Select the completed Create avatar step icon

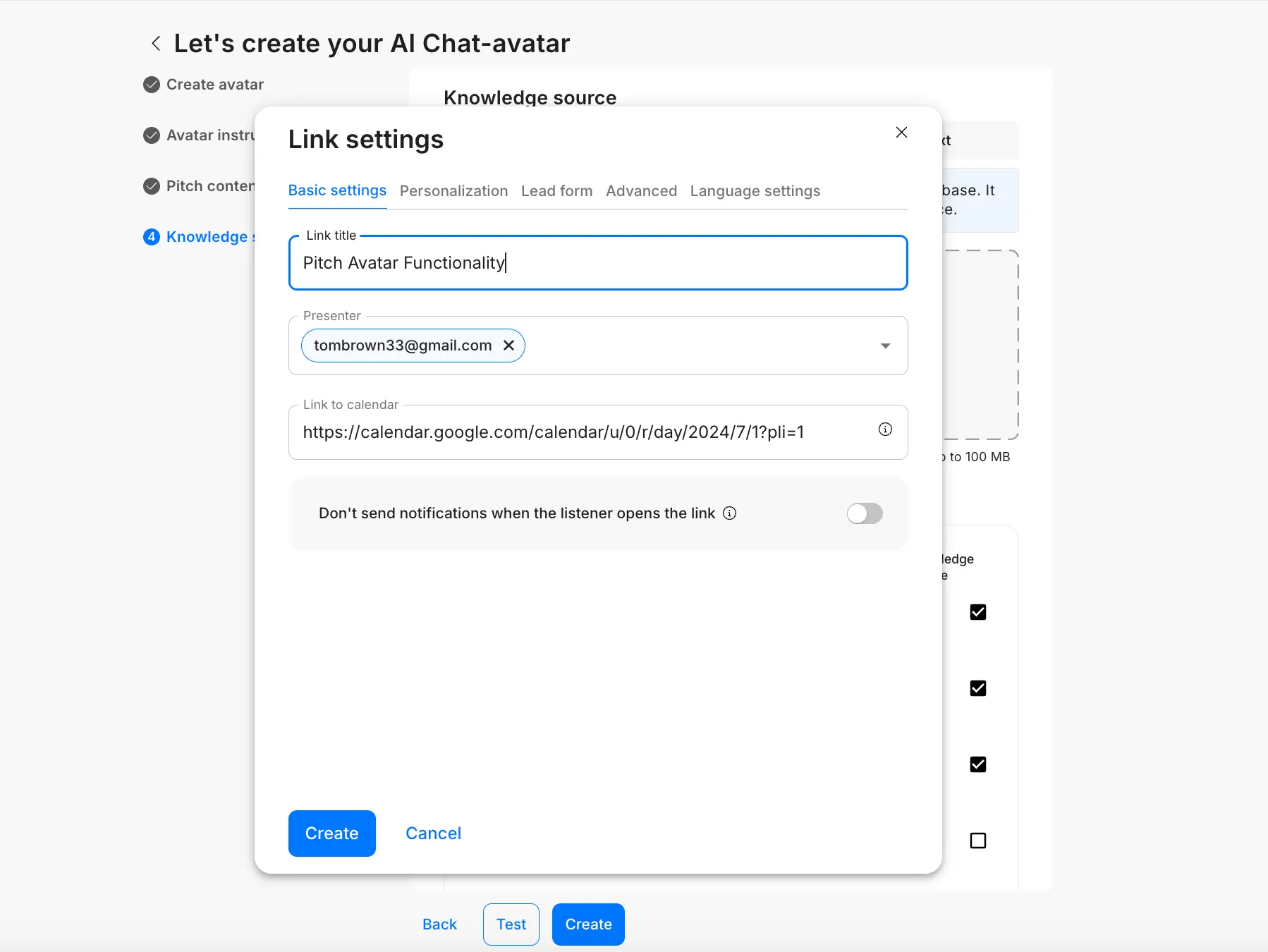[x=151, y=84]
